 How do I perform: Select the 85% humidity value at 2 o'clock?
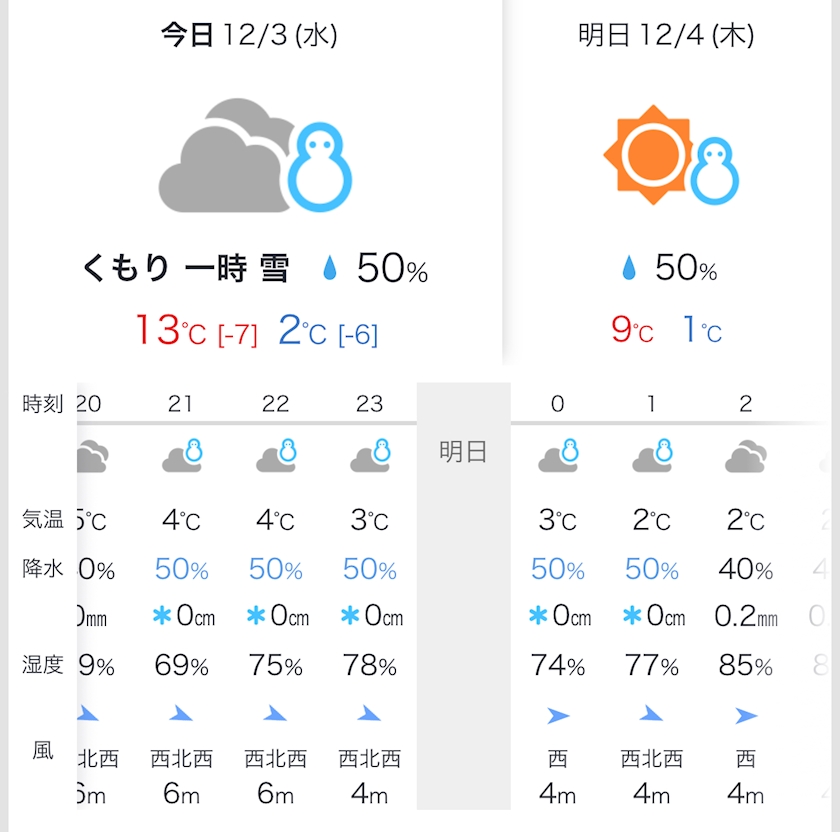(x=746, y=665)
